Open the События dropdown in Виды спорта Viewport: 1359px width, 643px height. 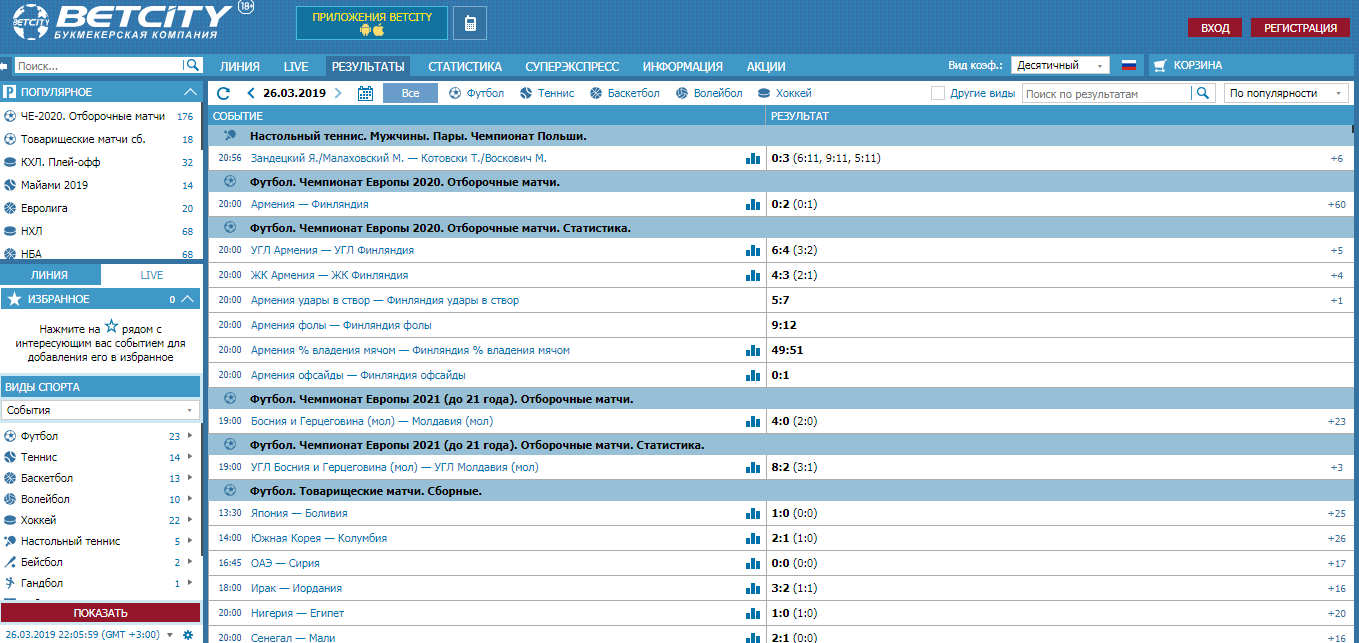coord(100,410)
